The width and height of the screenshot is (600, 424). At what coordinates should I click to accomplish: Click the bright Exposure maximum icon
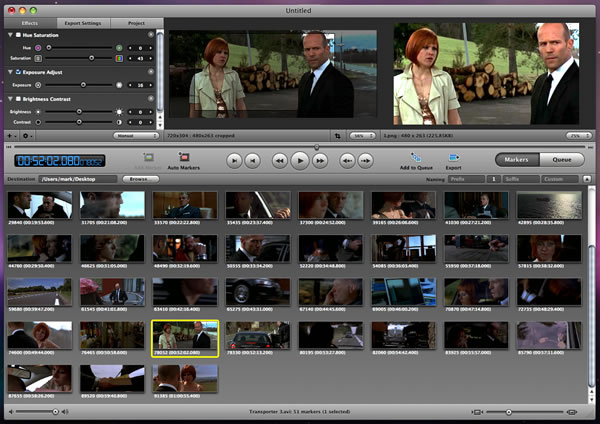click(119, 85)
